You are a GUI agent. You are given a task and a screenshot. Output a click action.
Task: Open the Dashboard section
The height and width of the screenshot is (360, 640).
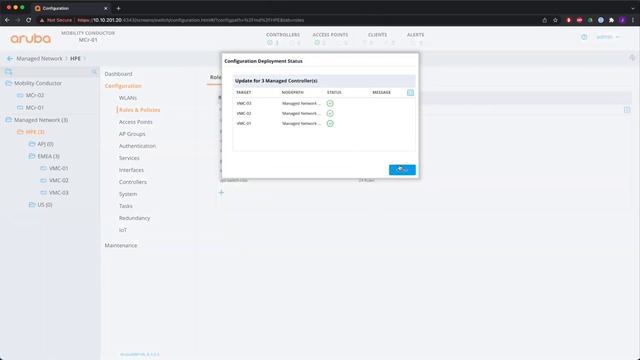click(118, 74)
